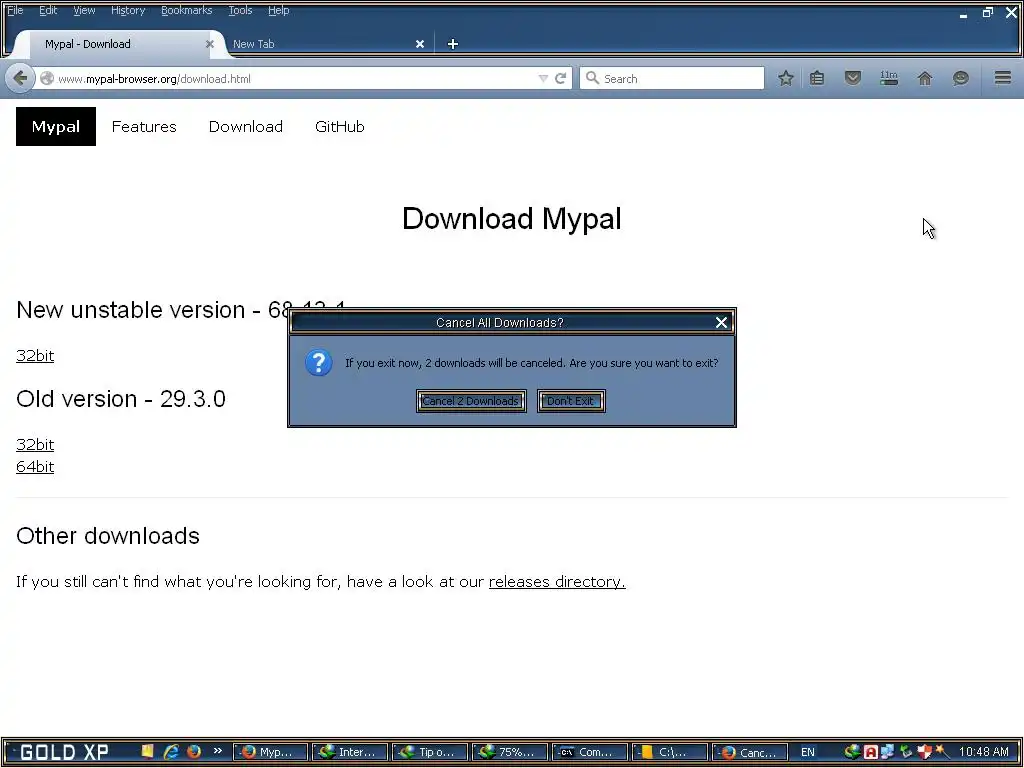
Task: Download 32bit of old version 29.3.0
Action: 35,444
